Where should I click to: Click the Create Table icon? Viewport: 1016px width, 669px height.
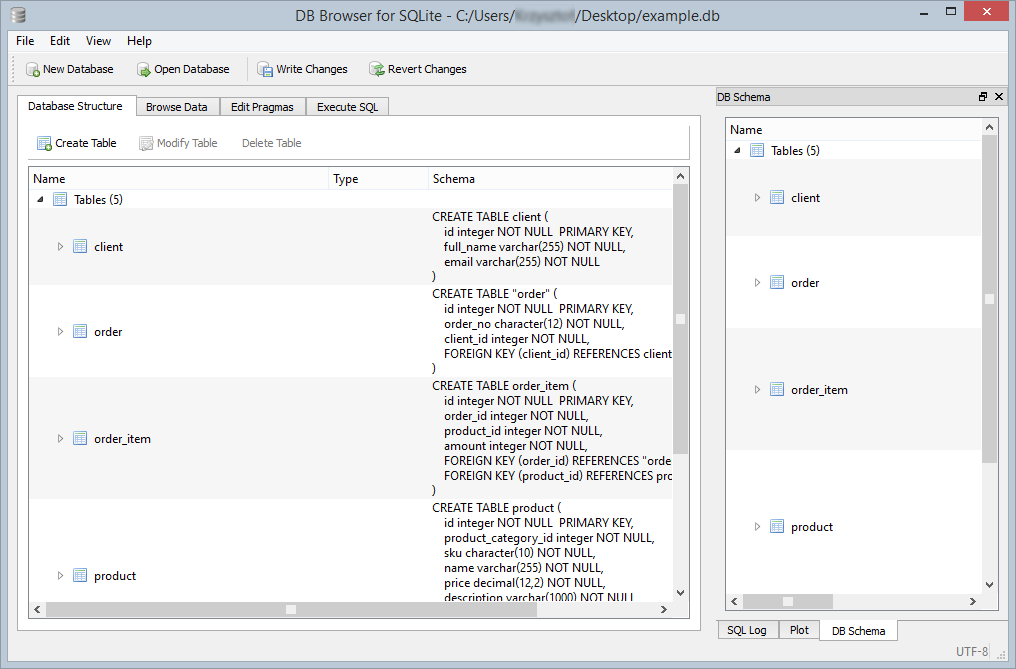pos(44,143)
